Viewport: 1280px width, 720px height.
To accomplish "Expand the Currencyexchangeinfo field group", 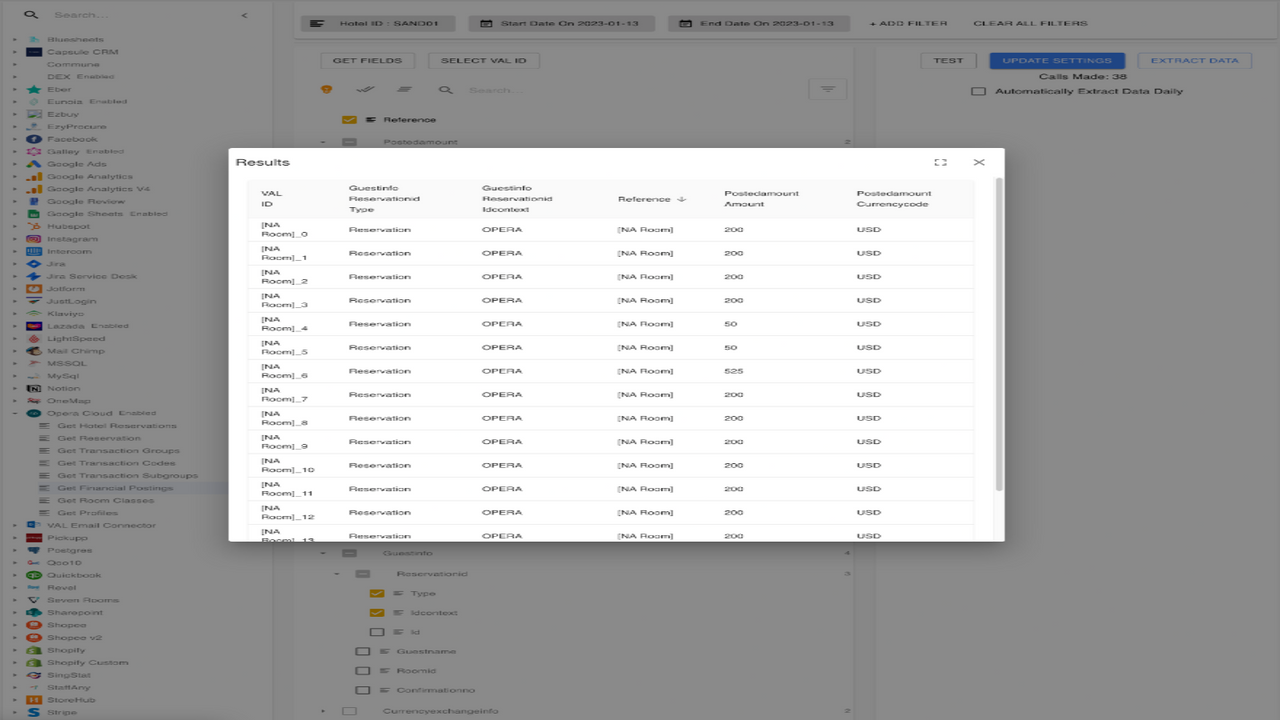I will click(x=323, y=711).
